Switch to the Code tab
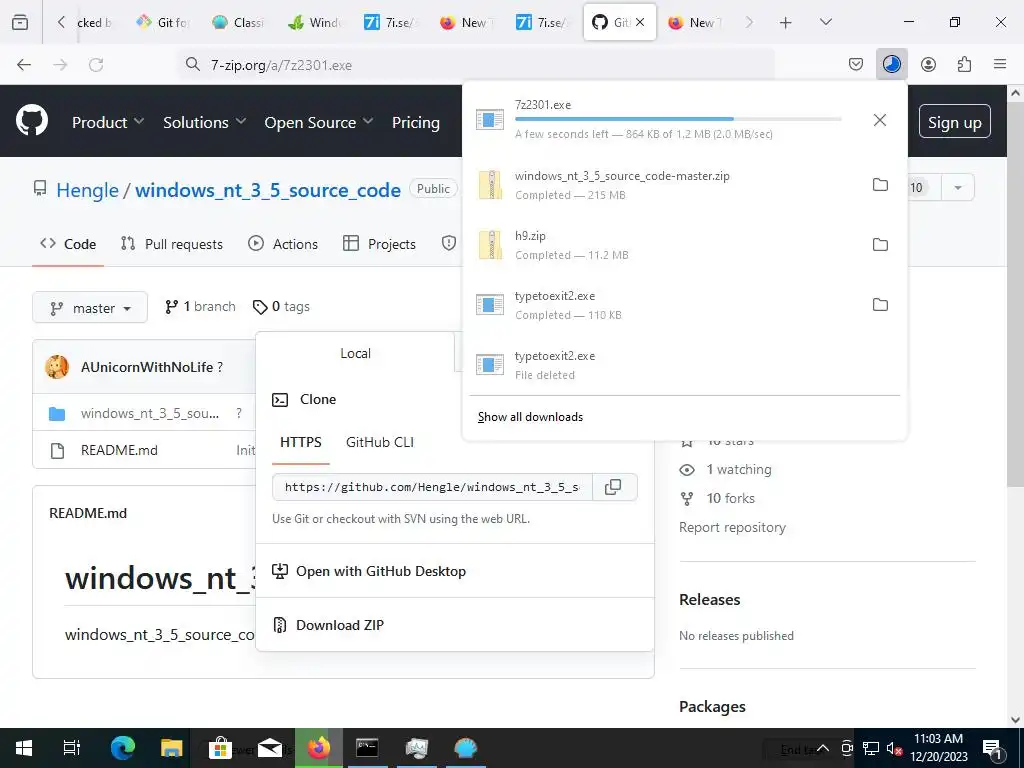 (68, 244)
